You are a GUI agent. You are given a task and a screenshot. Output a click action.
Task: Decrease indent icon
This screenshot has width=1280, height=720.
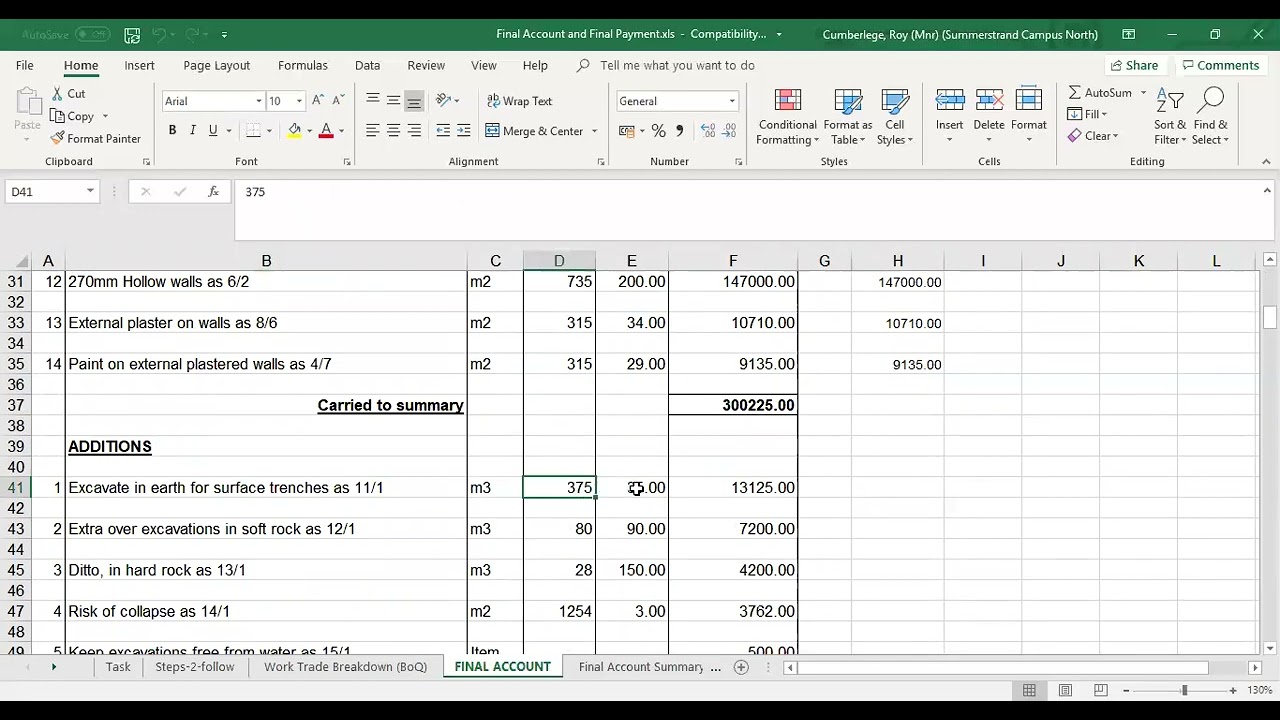[443, 131]
